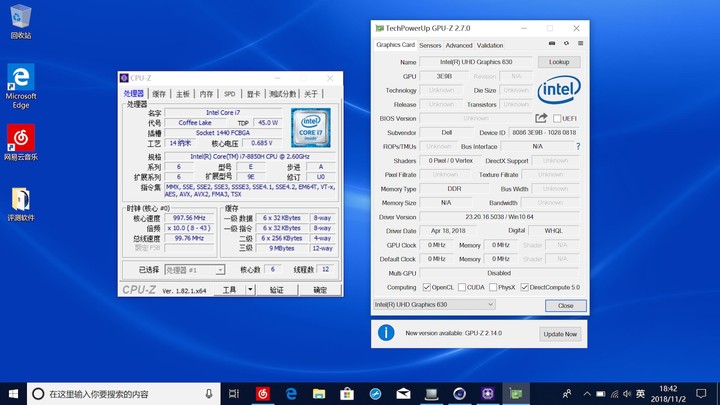The width and height of the screenshot is (720, 405).
Task: Click the Bus Interface question mark icon
Action: click(x=577, y=146)
